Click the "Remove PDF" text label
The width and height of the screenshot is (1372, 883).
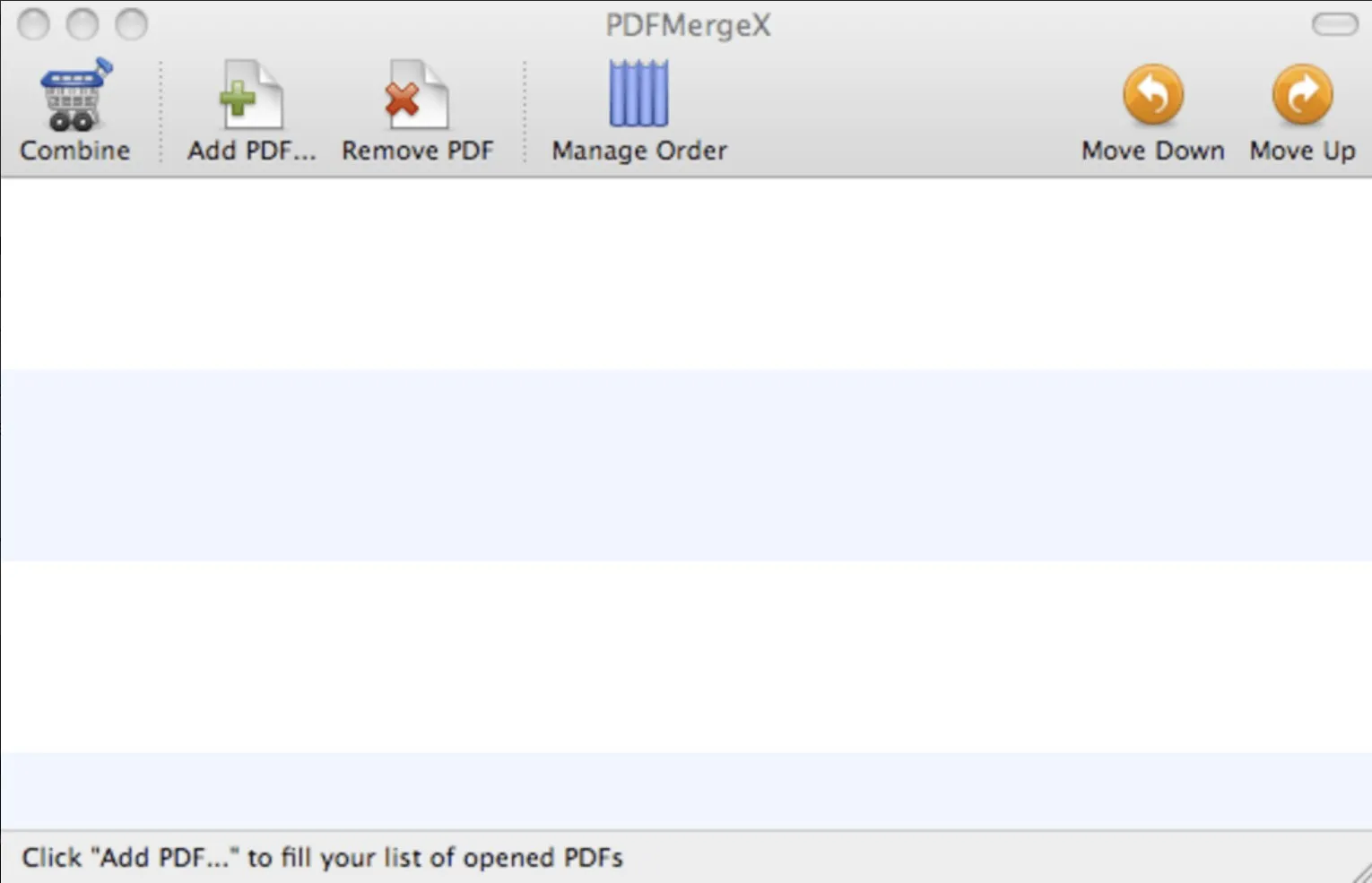(x=417, y=151)
